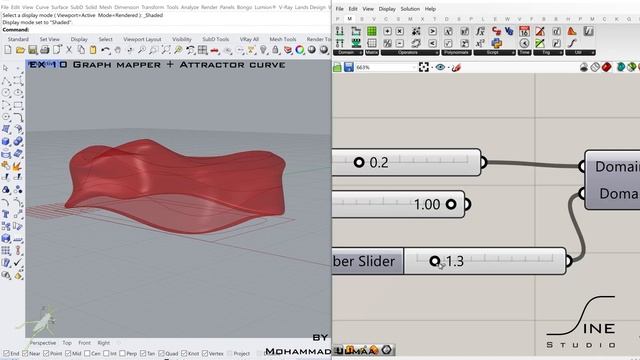The width and height of the screenshot is (640, 360).
Task: Click the 0.2 slider grip
Action: coord(359,162)
